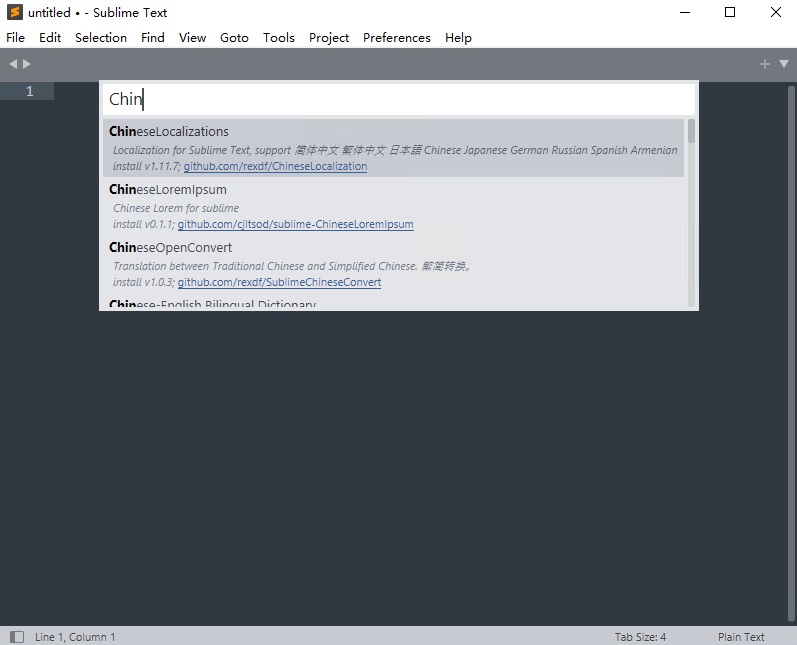Image resolution: width=797 pixels, height=645 pixels.
Task: Change the Tab Size: 4 setting
Action: (x=640, y=637)
